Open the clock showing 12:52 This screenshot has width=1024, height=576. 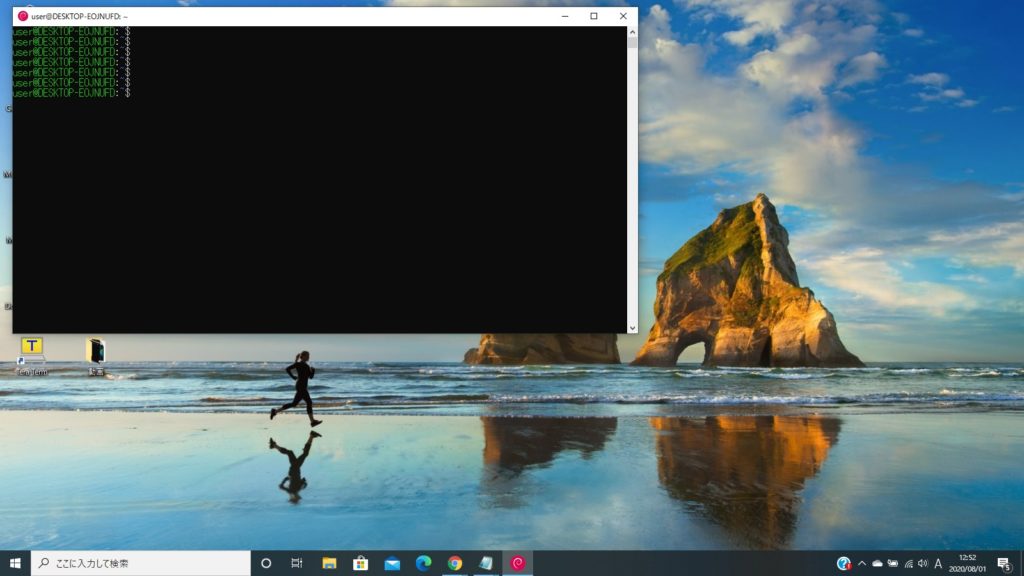pyautogui.click(x=967, y=563)
